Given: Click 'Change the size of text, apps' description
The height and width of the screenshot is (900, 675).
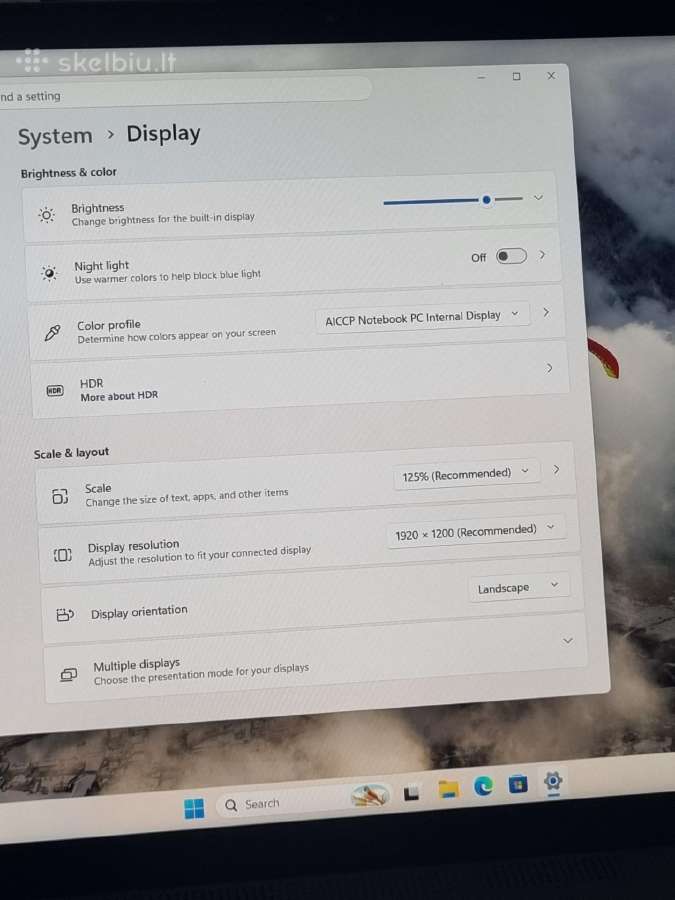Looking at the screenshot, I should tap(187, 497).
